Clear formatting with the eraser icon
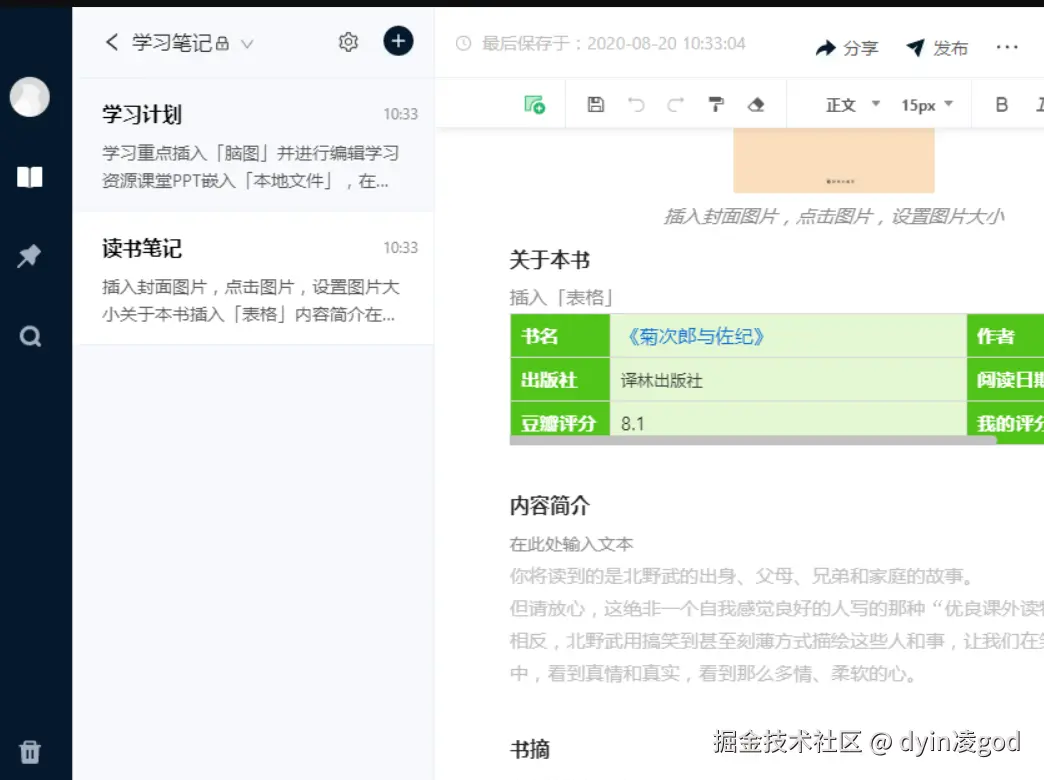The height and width of the screenshot is (780, 1044). (x=757, y=104)
